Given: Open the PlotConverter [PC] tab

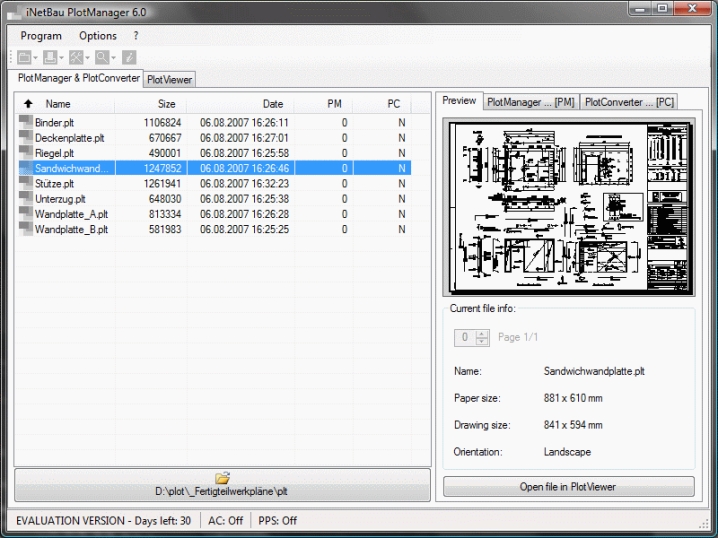Looking at the screenshot, I should (x=630, y=101).
